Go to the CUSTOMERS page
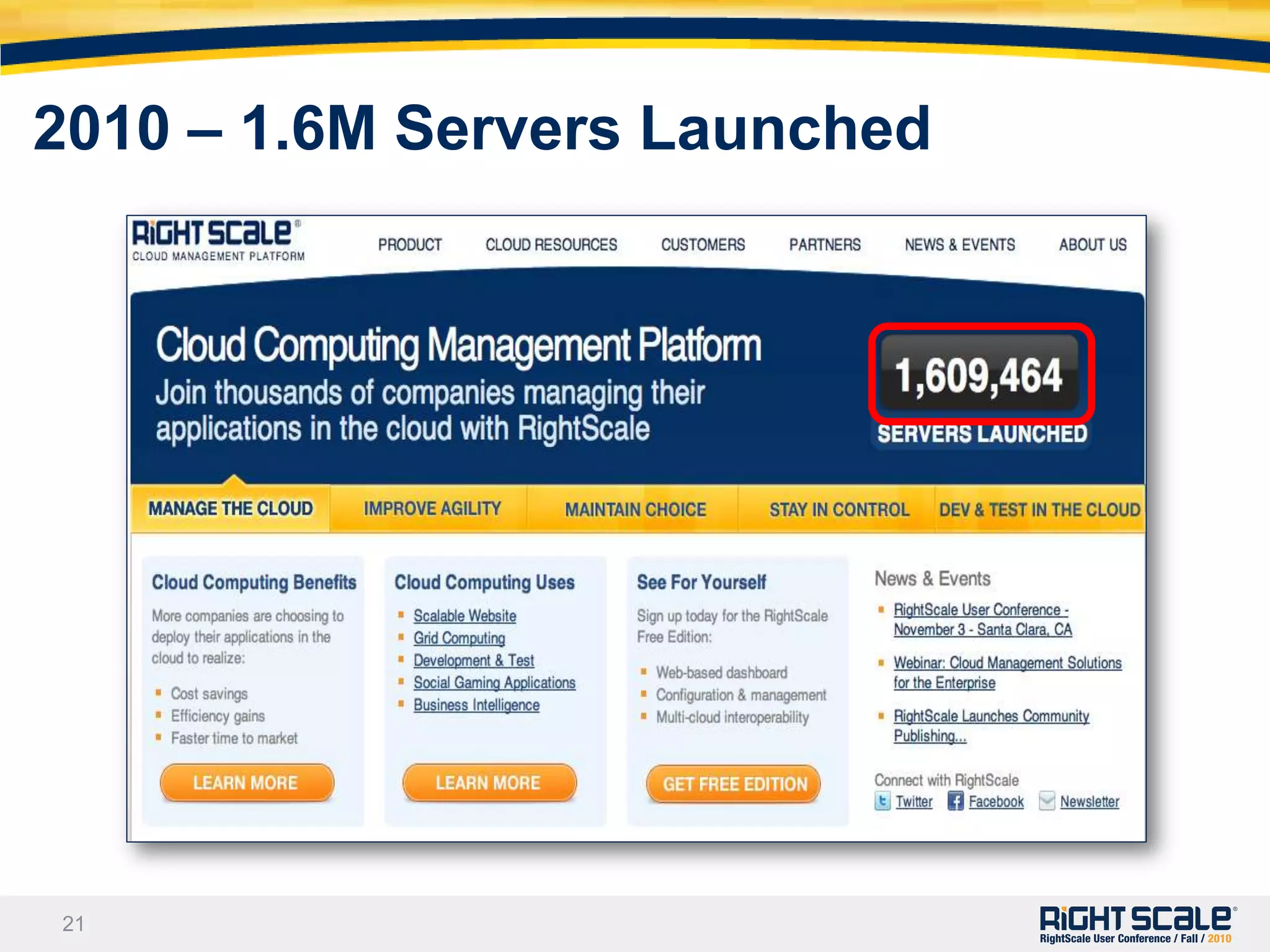Viewport: 1270px width, 952px height. pos(703,245)
